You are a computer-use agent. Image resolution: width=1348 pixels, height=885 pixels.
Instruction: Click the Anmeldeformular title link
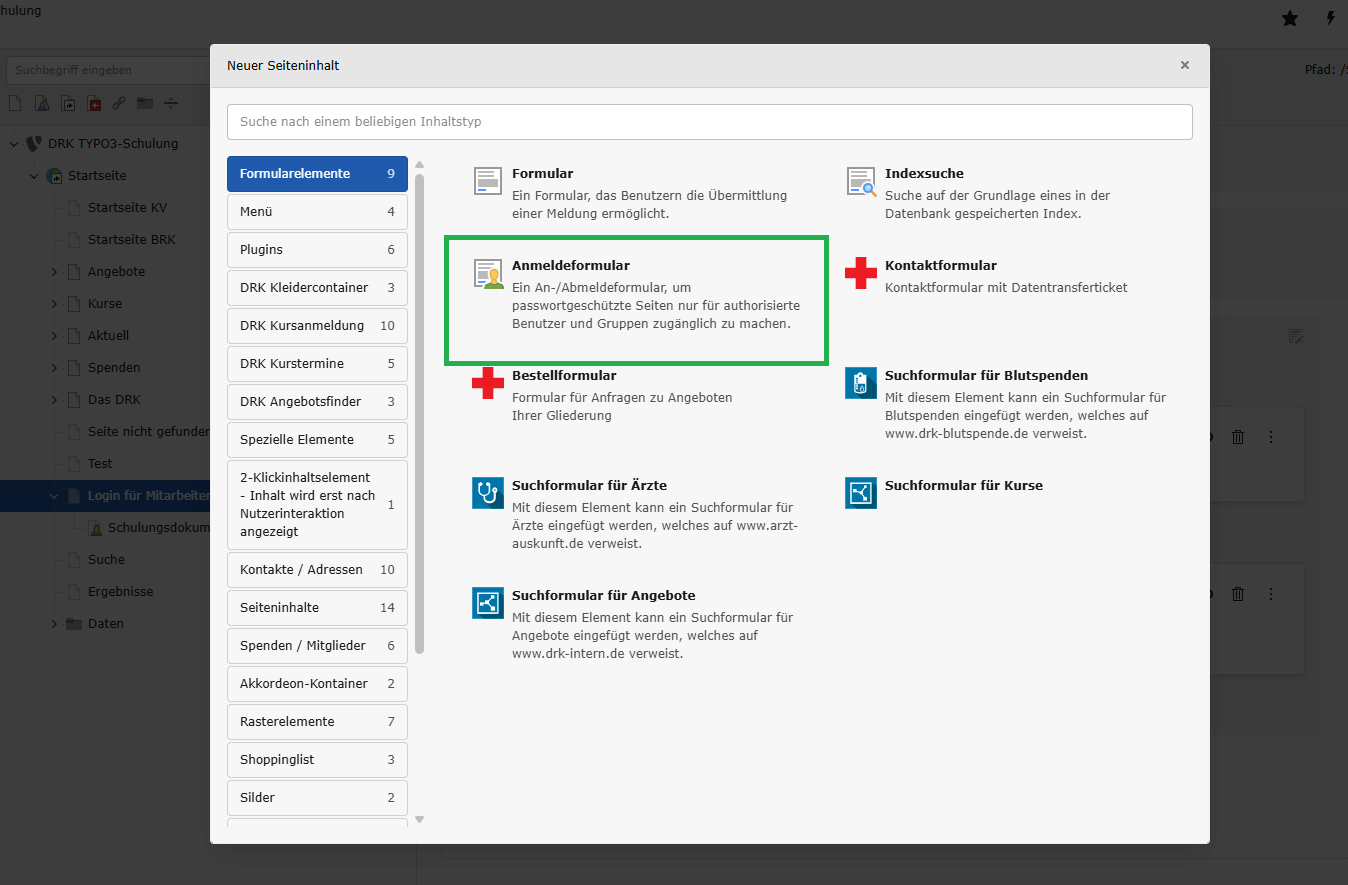(x=571, y=266)
